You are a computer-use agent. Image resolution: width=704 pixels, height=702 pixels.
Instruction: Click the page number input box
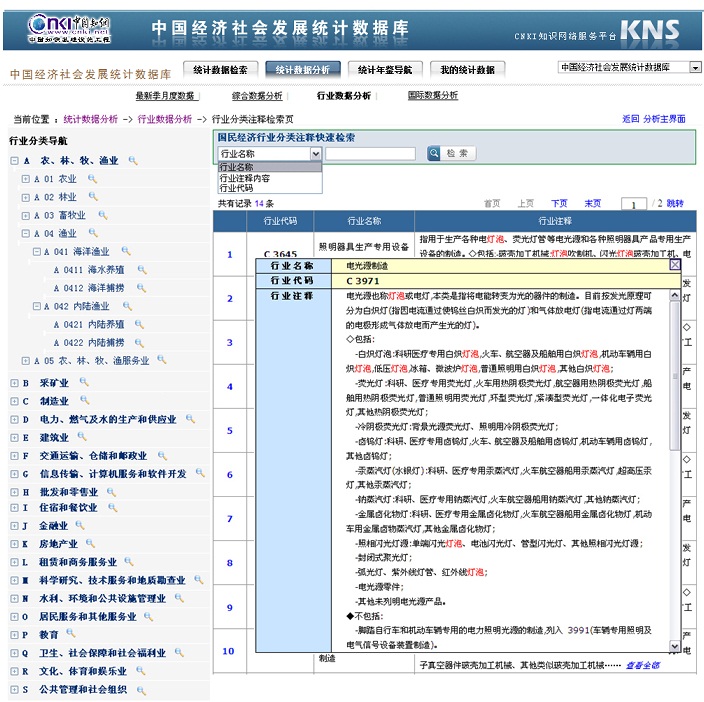[x=634, y=204]
